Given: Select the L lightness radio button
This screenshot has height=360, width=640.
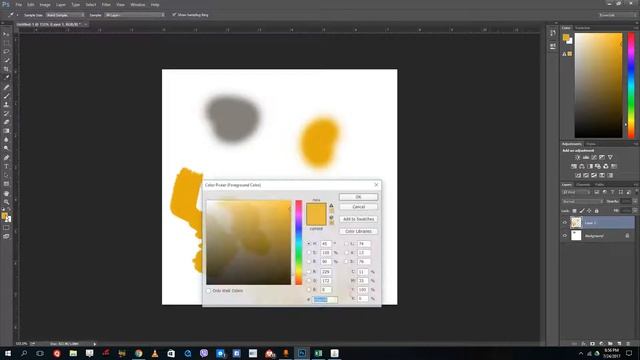Looking at the screenshot, I should click(x=347, y=244).
